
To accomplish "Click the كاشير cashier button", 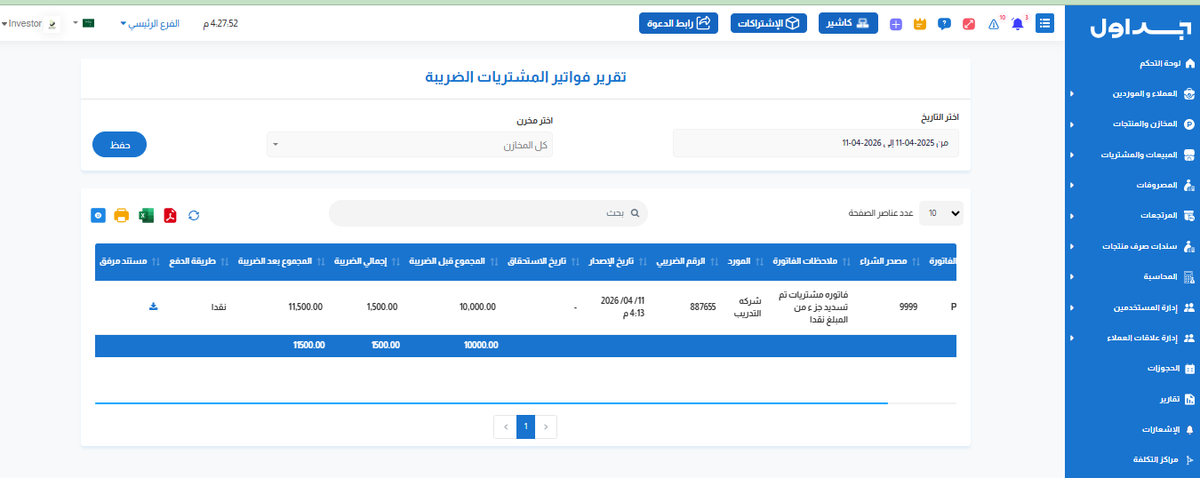I will pos(848,23).
